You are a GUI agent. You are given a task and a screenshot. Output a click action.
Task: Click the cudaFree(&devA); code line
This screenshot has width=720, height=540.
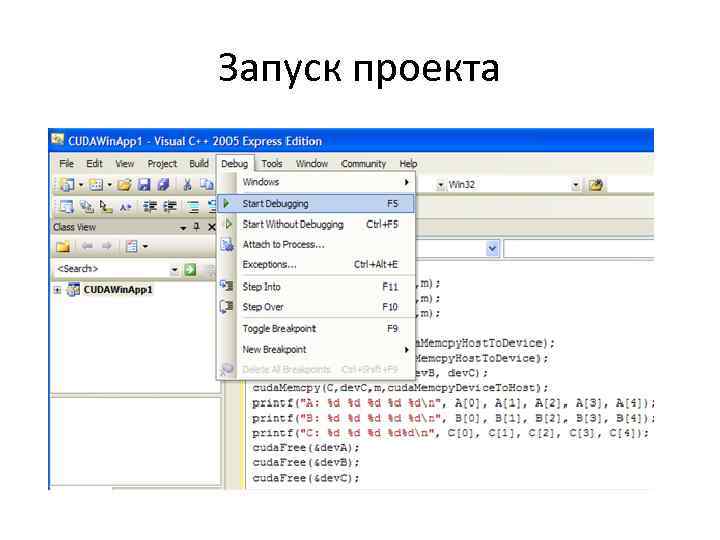pyautogui.click(x=305, y=448)
